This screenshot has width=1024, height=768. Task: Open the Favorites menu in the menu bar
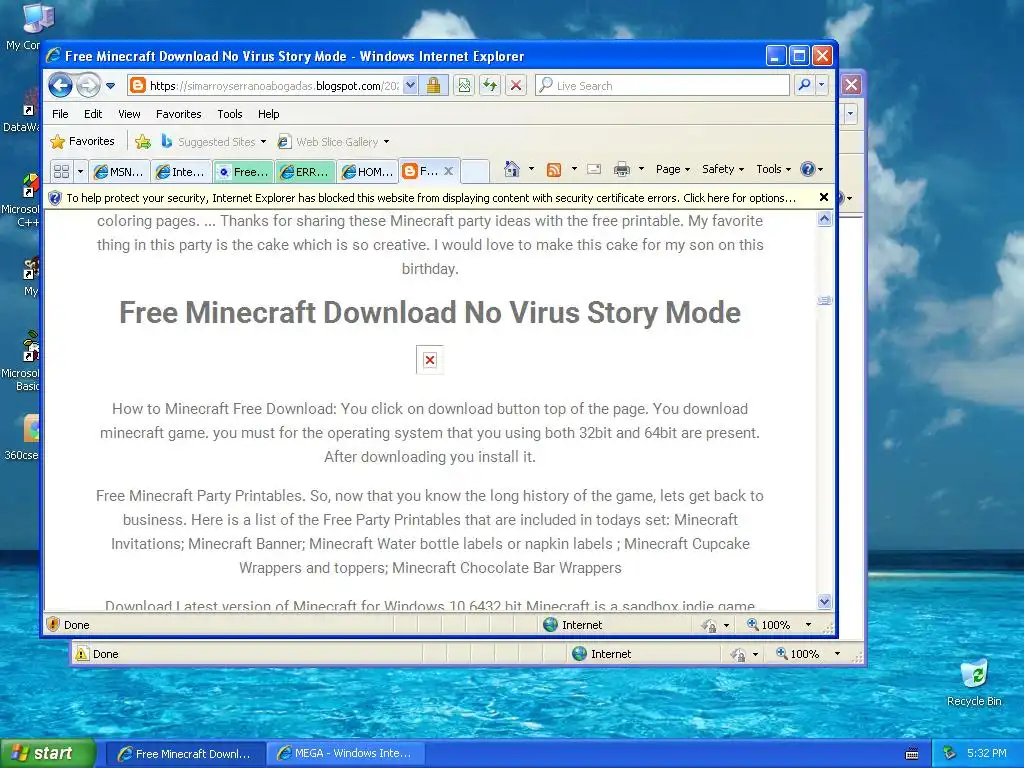178,114
